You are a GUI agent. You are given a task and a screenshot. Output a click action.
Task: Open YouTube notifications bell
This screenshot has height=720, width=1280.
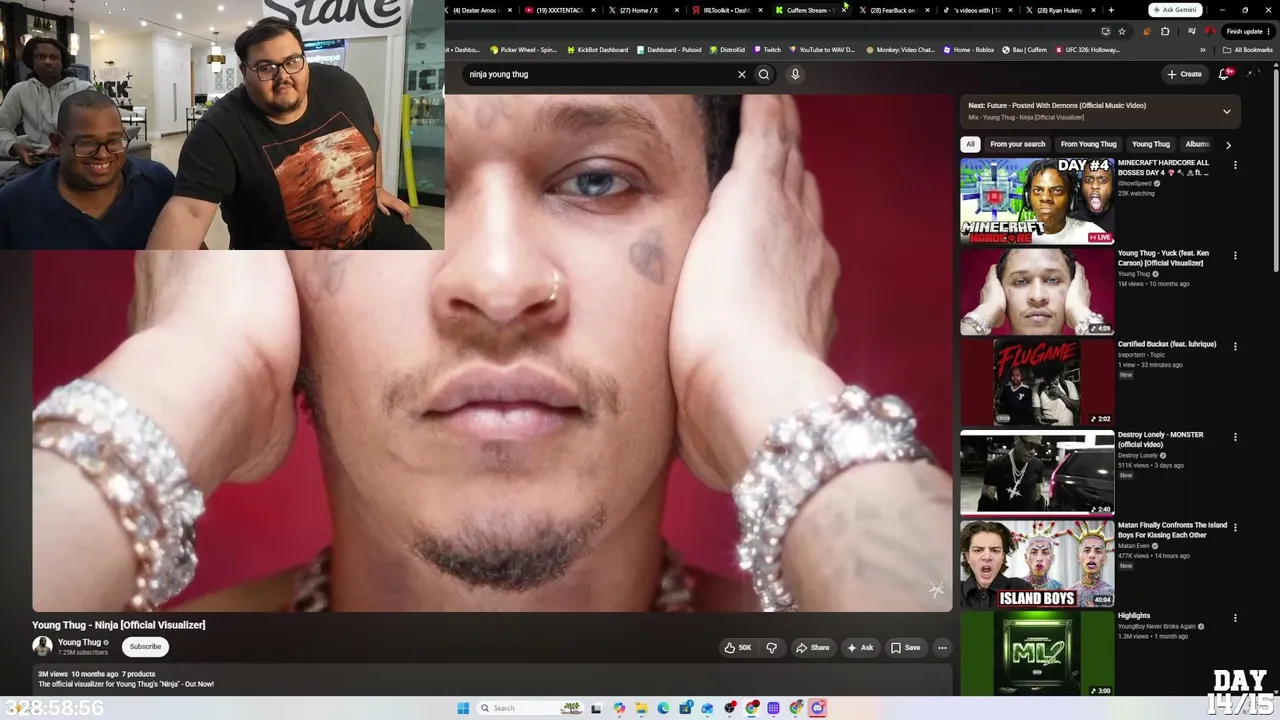pos(1225,74)
